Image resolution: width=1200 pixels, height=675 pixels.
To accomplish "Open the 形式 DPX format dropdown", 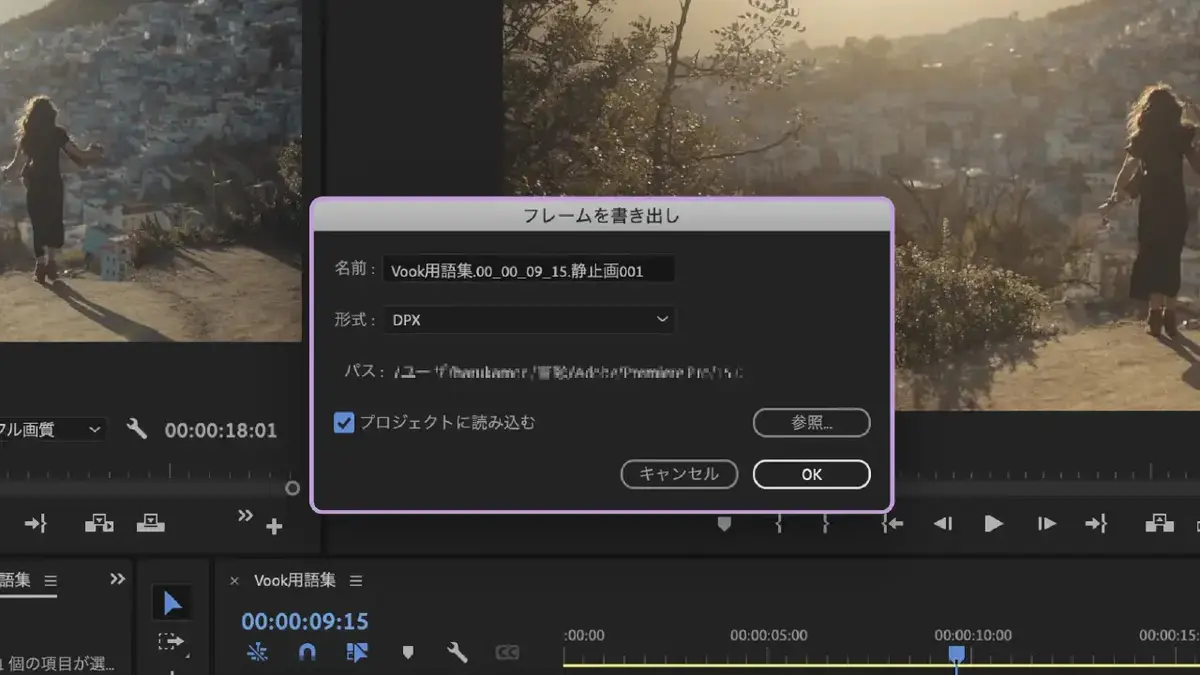I will (529, 319).
